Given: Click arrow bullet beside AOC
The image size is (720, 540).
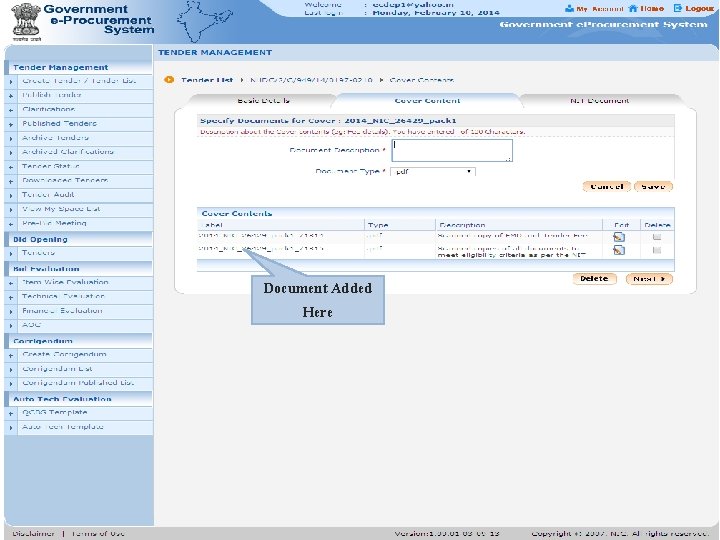Looking at the screenshot, I should (11, 326).
